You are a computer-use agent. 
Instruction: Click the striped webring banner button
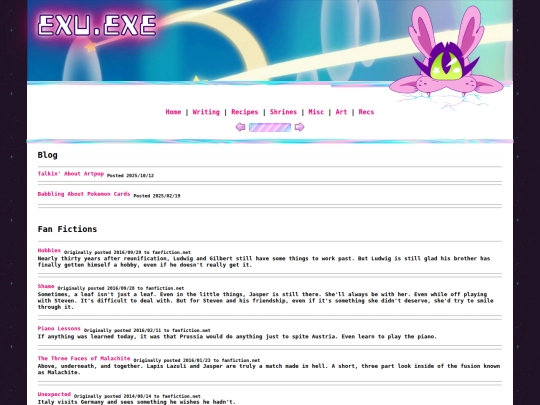270,127
